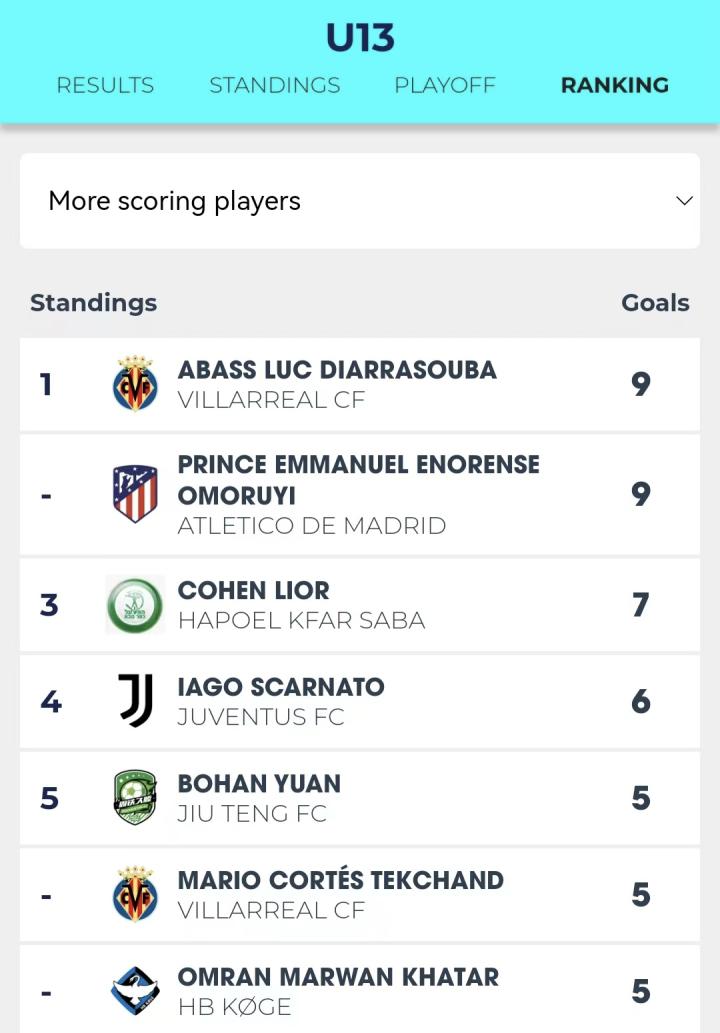Select the HB Køge club logo
720x1033 pixels.
pyautogui.click(x=135, y=991)
